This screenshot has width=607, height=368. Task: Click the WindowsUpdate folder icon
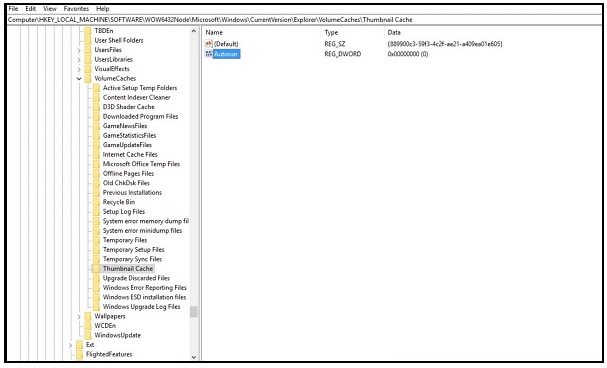(88, 335)
